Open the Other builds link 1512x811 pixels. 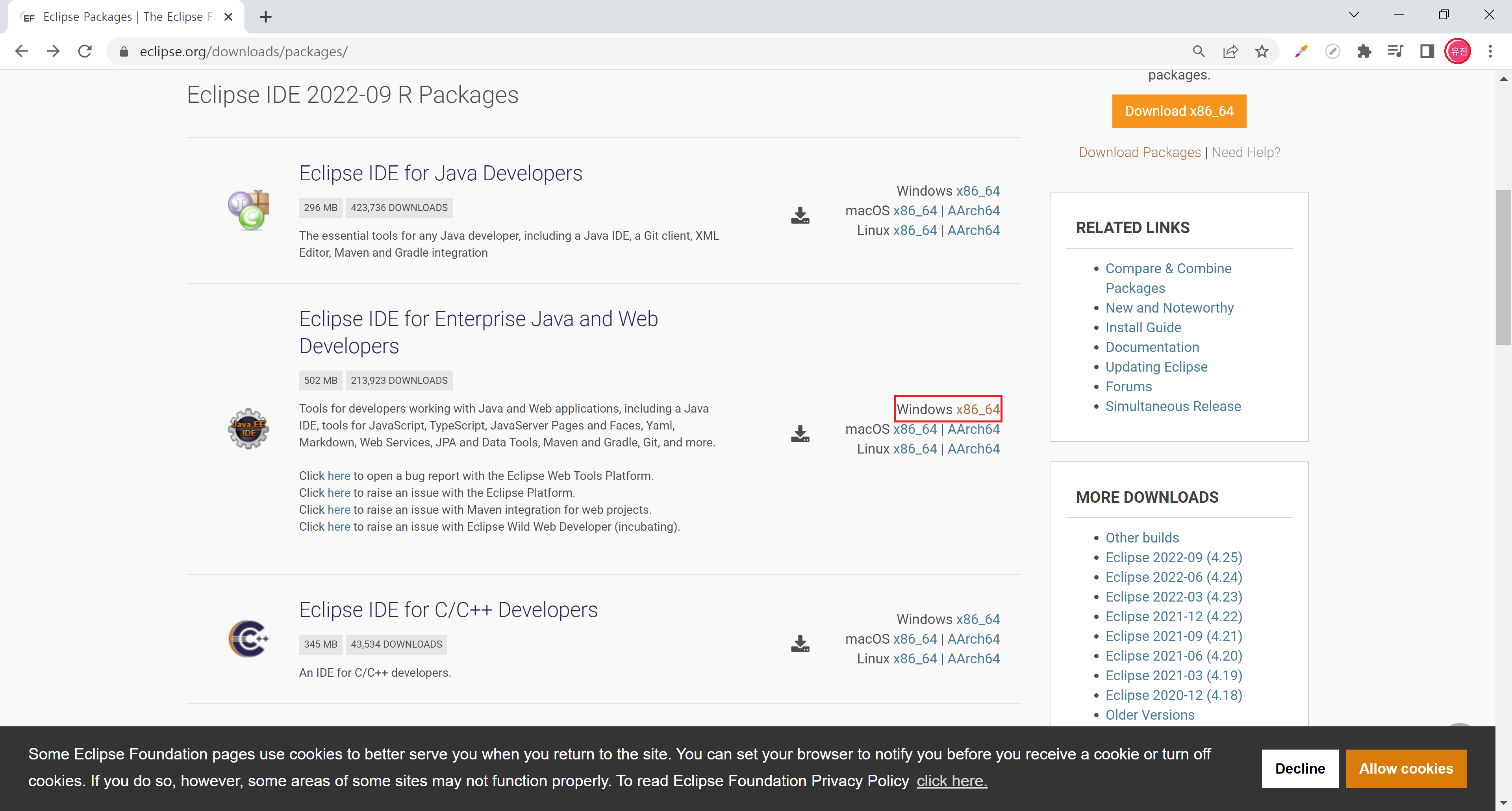[1141, 537]
